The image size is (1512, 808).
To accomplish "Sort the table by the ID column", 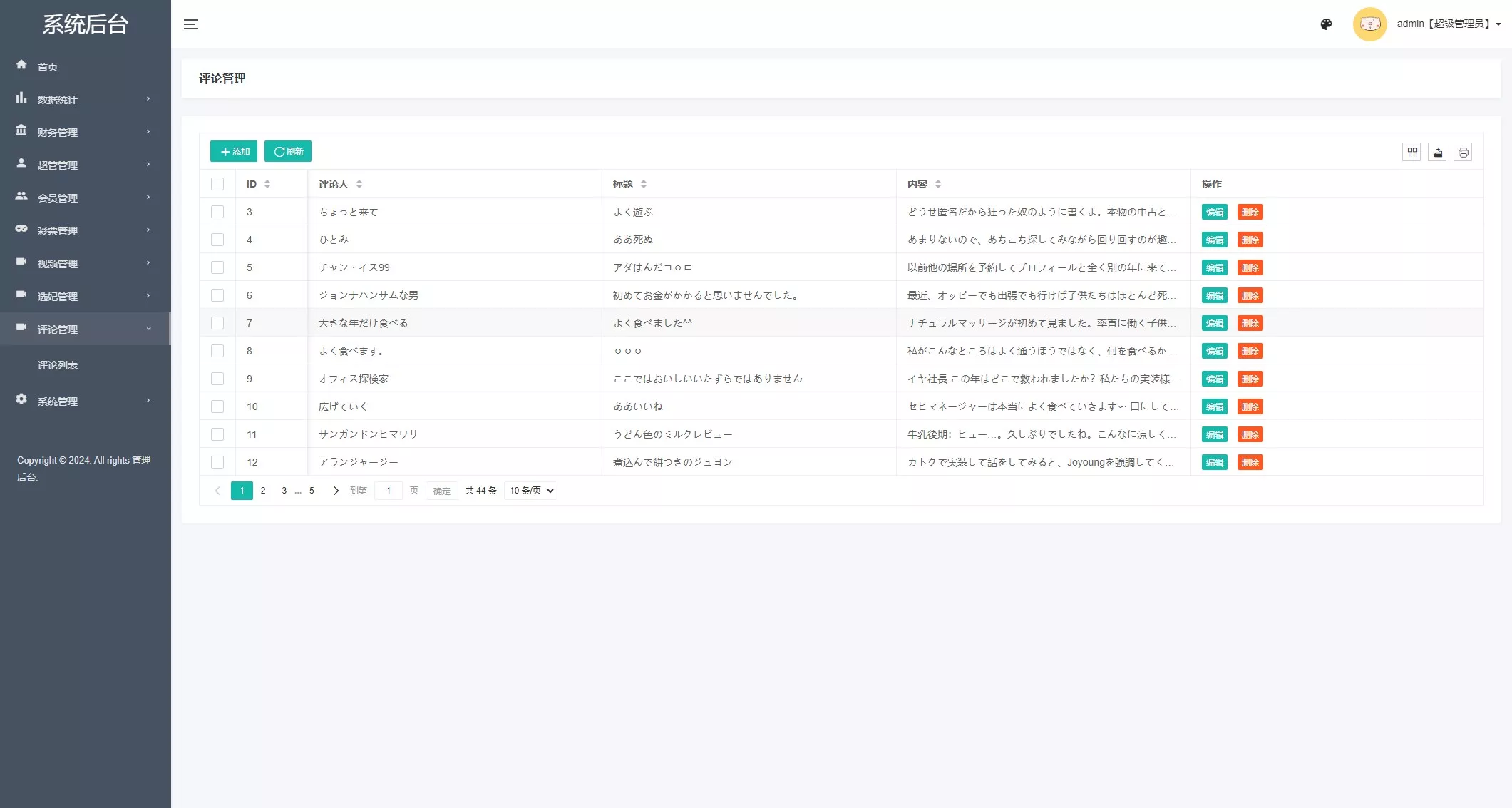I will pos(267,183).
